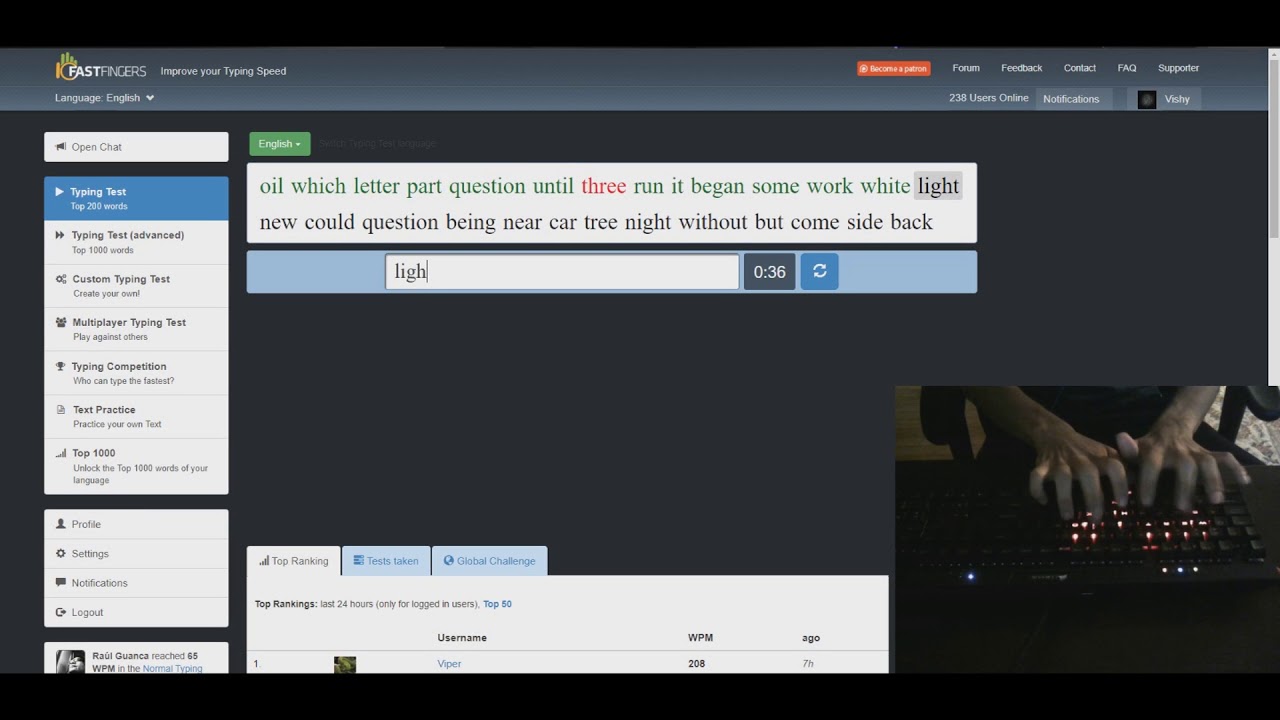Click the Text Practice file icon
The height and width of the screenshot is (720, 1280).
pos(61,410)
